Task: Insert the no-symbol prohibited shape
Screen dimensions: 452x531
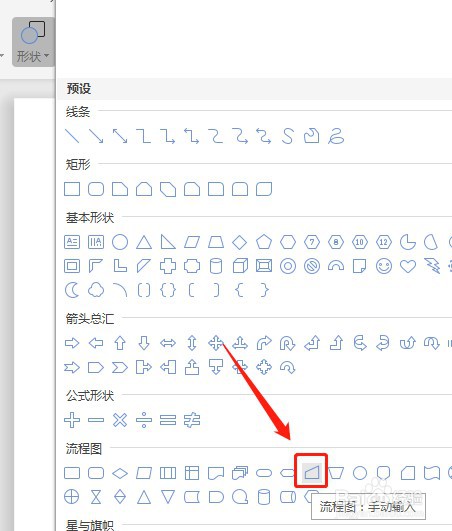Action: pos(312,266)
